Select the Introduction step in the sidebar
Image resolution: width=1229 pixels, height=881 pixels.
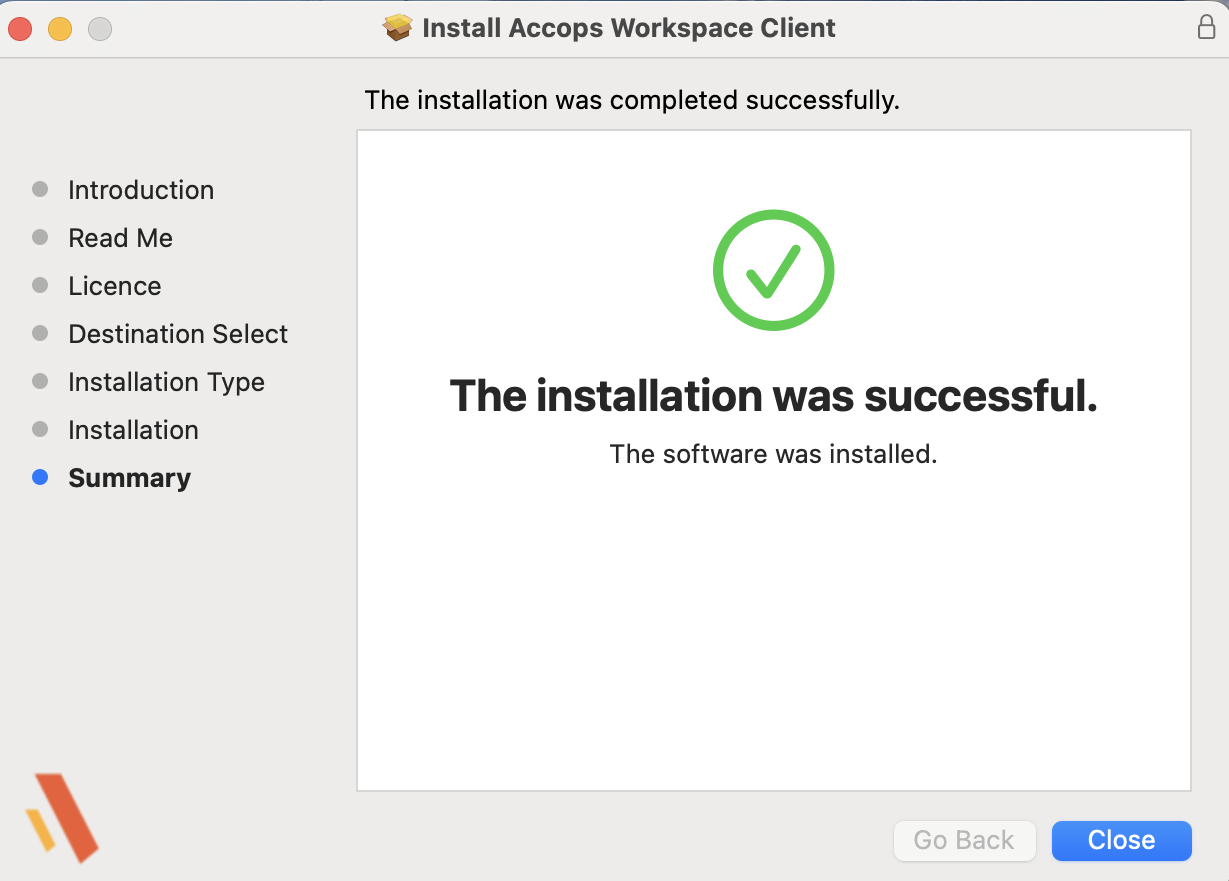[x=141, y=190]
